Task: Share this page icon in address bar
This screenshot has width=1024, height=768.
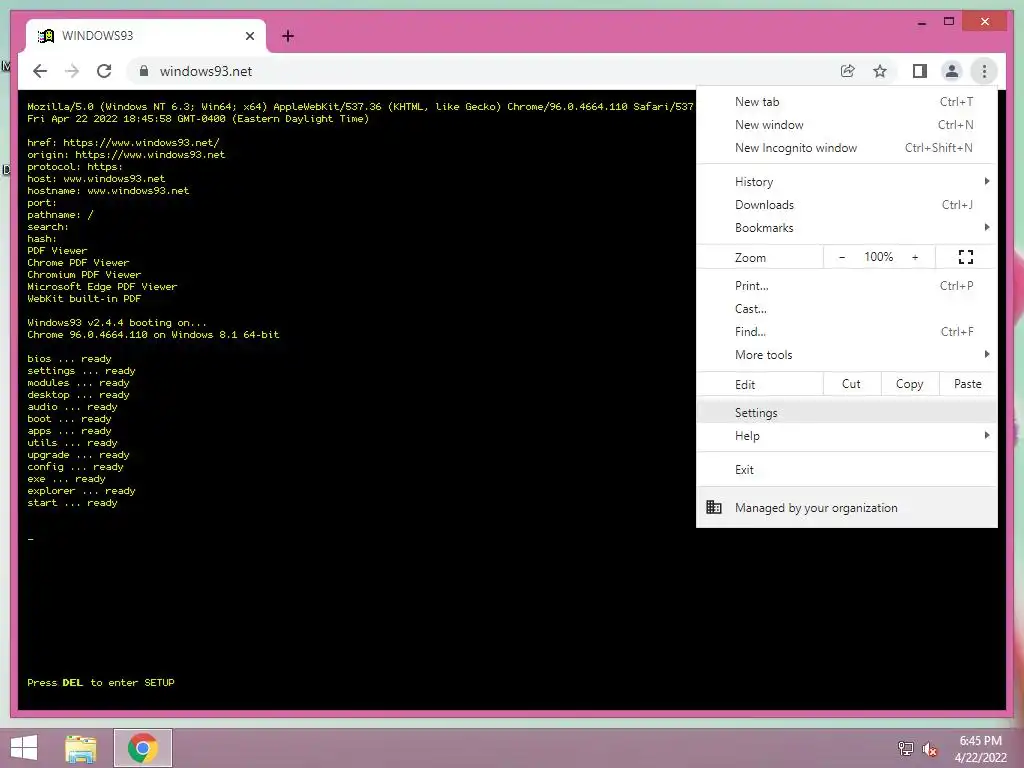Action: pyautogui.click(x=848, y=71)
